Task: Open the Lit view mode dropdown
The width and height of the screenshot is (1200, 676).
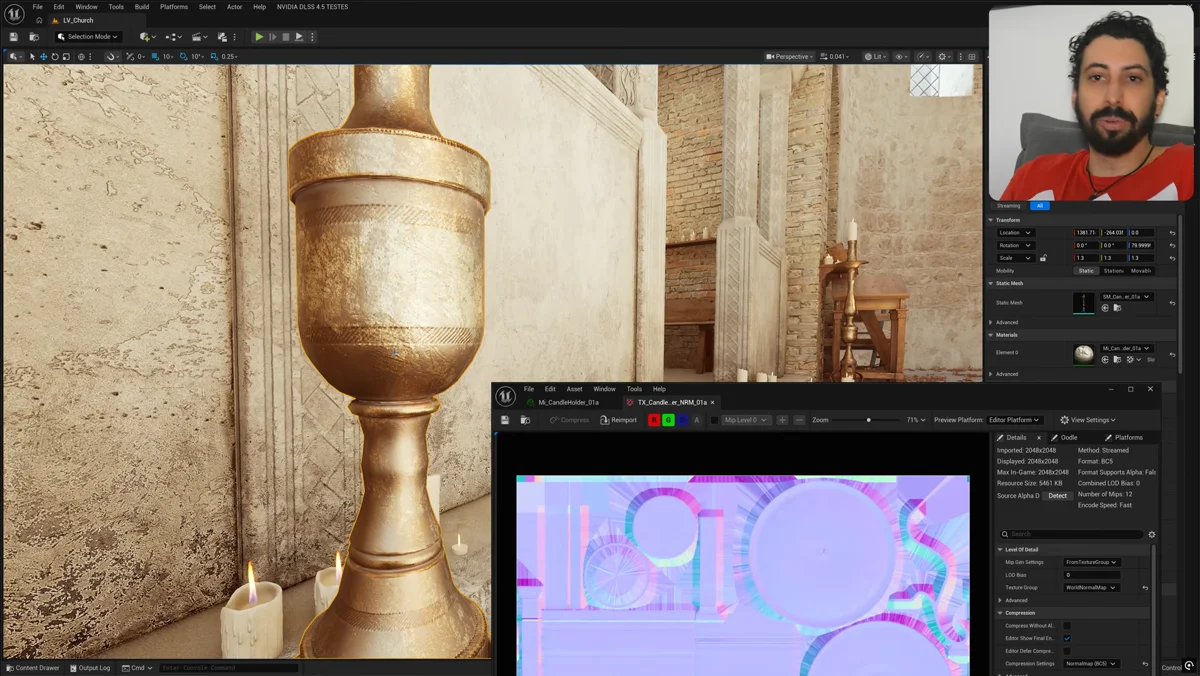Action: (875, 57)
